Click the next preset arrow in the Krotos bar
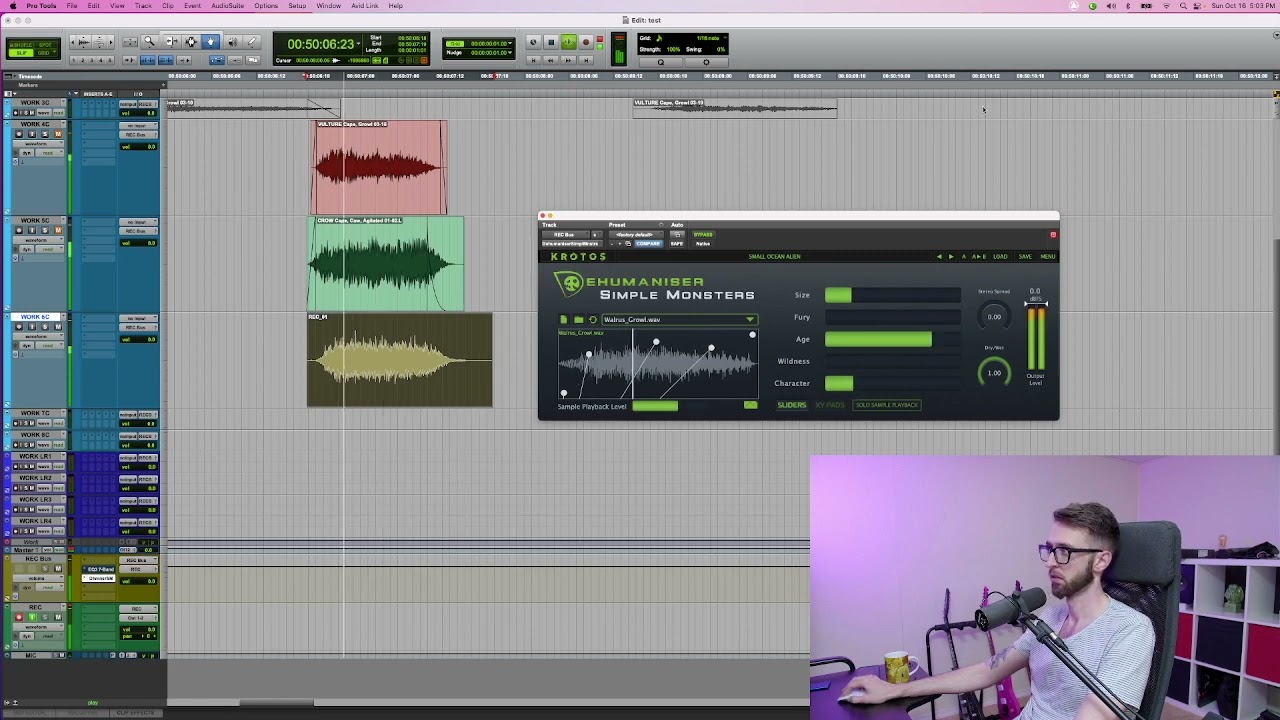The height and width of the screenshot is (720, 1280). 951,257
